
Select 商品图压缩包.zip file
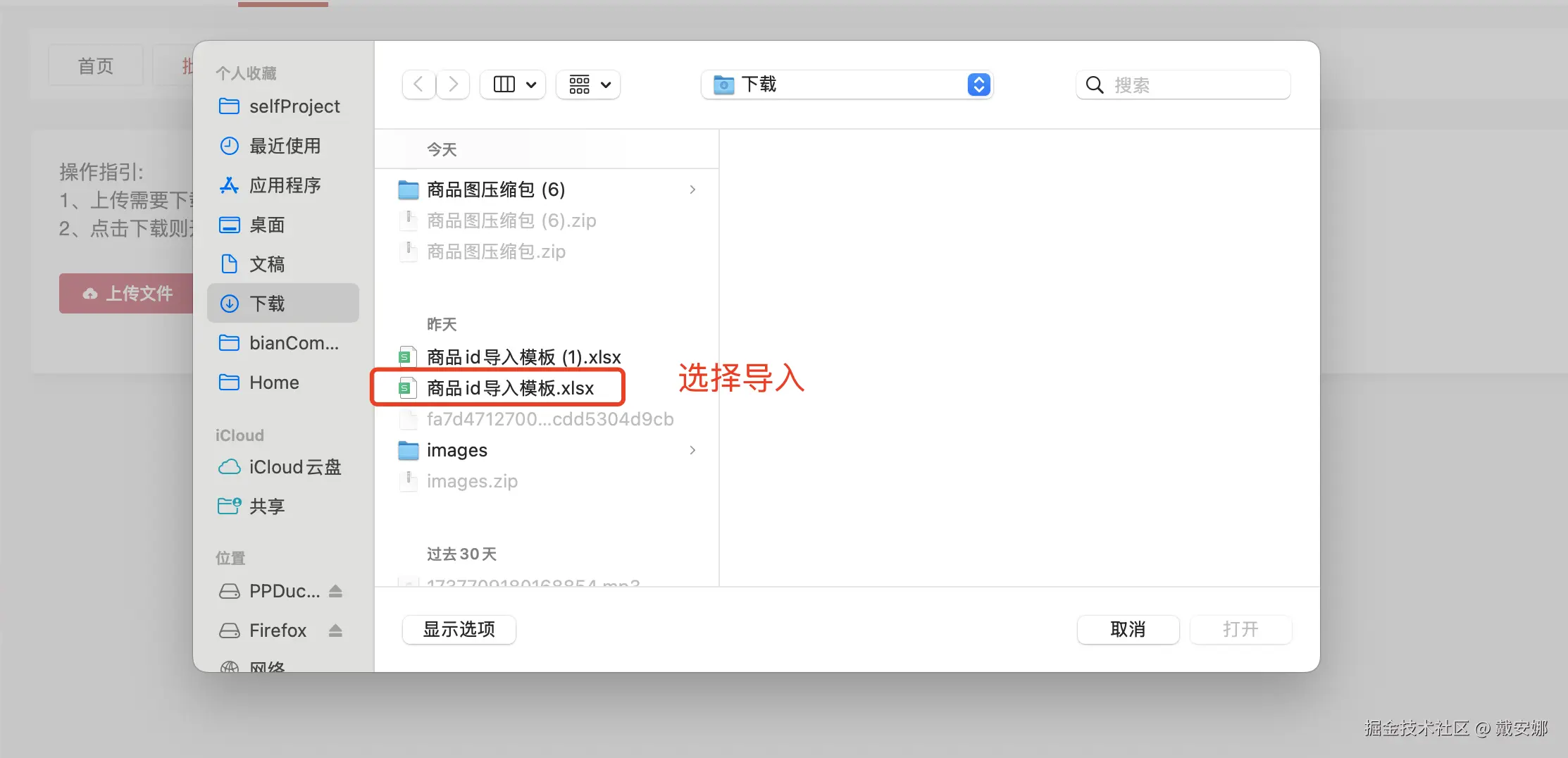pyautogui.click(x=547, y=251)
